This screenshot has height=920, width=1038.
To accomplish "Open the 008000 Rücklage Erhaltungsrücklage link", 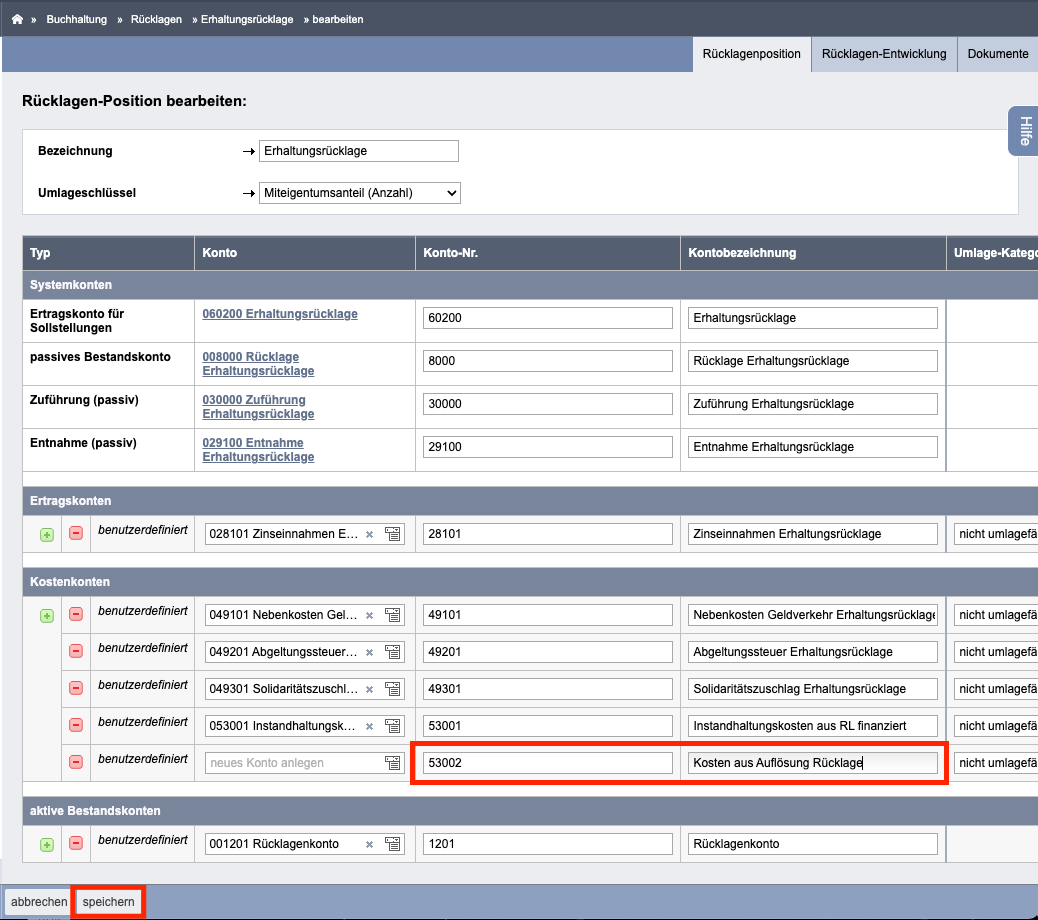I will tap(258, 364).
